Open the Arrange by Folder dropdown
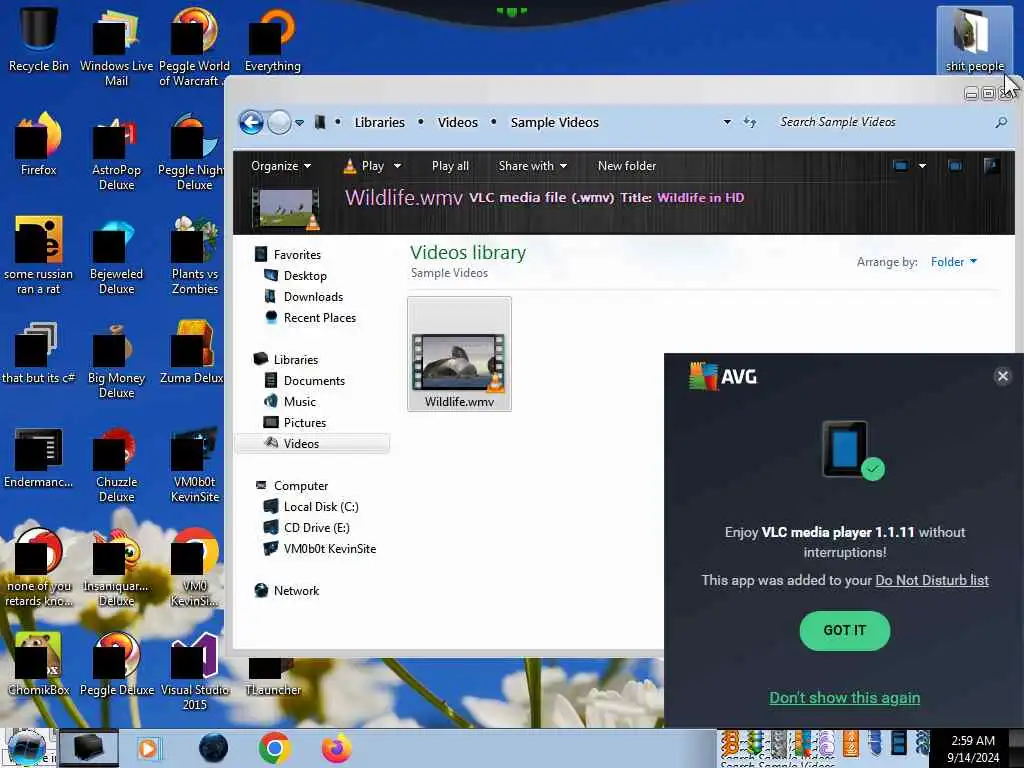This screenshot has height=768, width=1024. click(953, 262)
